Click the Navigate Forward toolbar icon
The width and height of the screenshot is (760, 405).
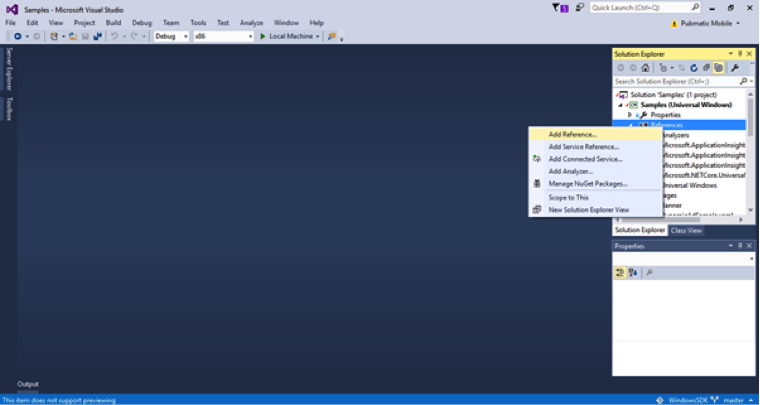36,36
